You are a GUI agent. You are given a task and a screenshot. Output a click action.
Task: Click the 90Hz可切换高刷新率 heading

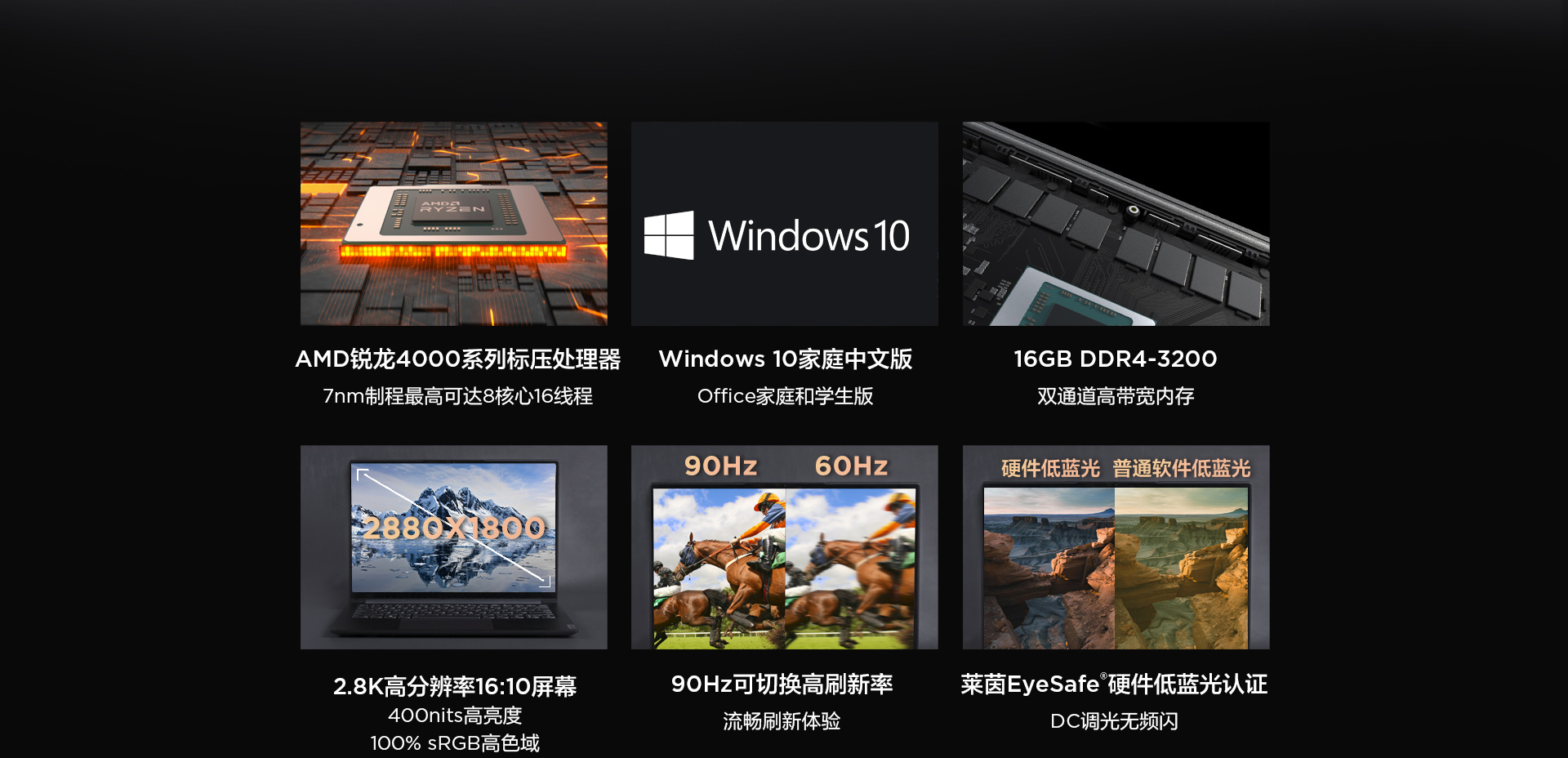coord(782,684)
